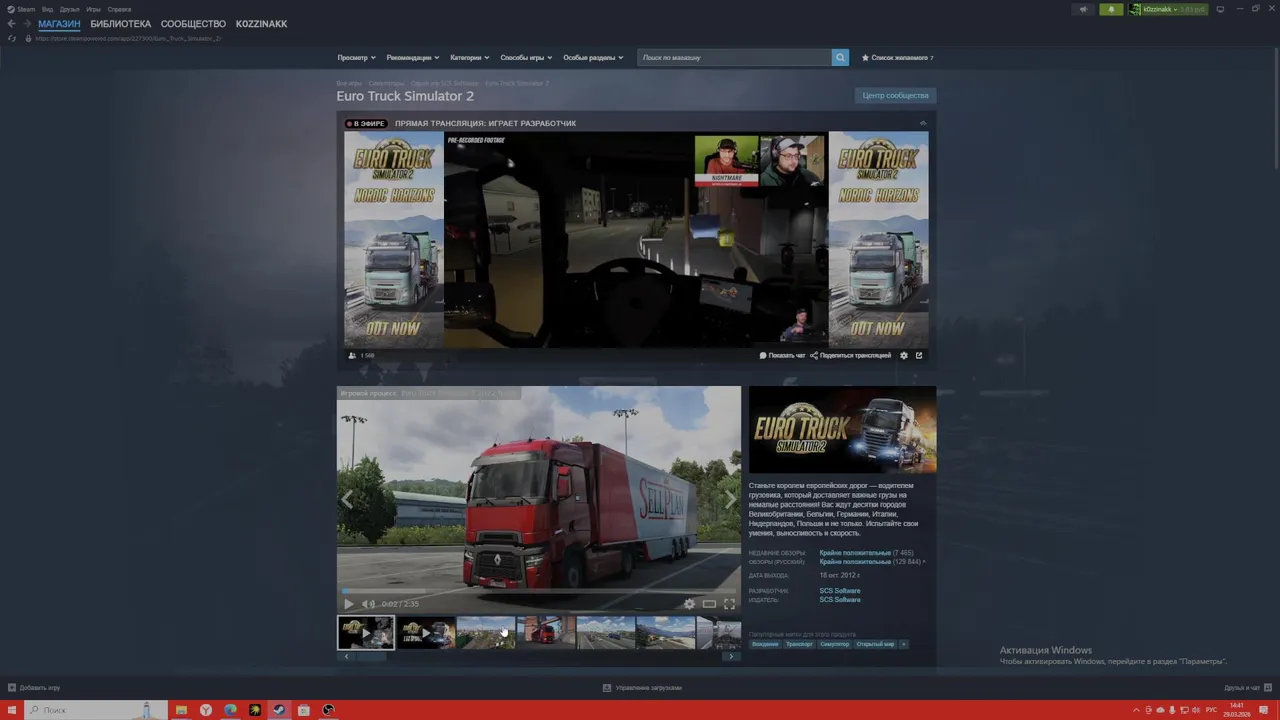Open Windows notification center icon
This screenshot has height=720, width=1280.
(x=1265, y=710)
